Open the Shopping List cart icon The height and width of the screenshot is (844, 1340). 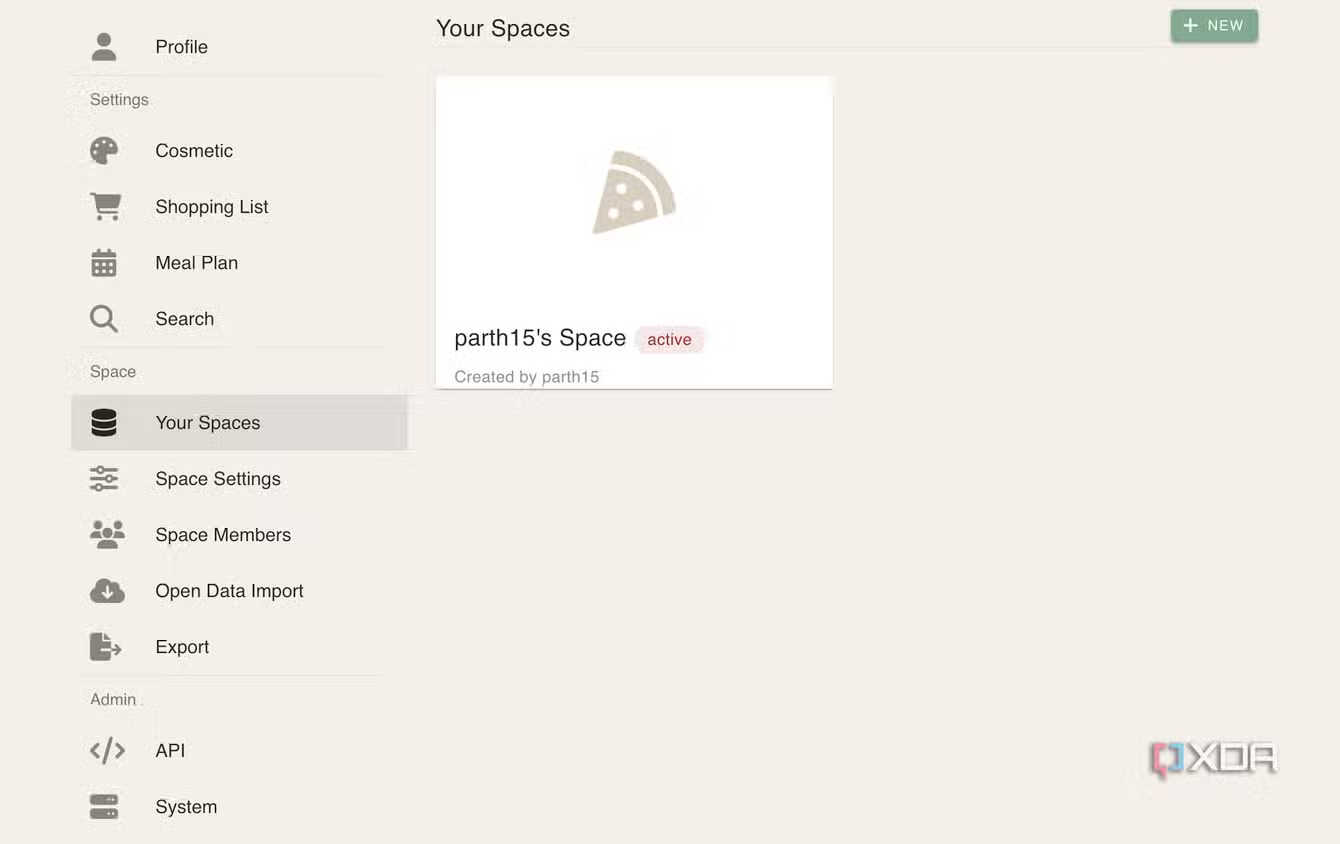[105, 207]
